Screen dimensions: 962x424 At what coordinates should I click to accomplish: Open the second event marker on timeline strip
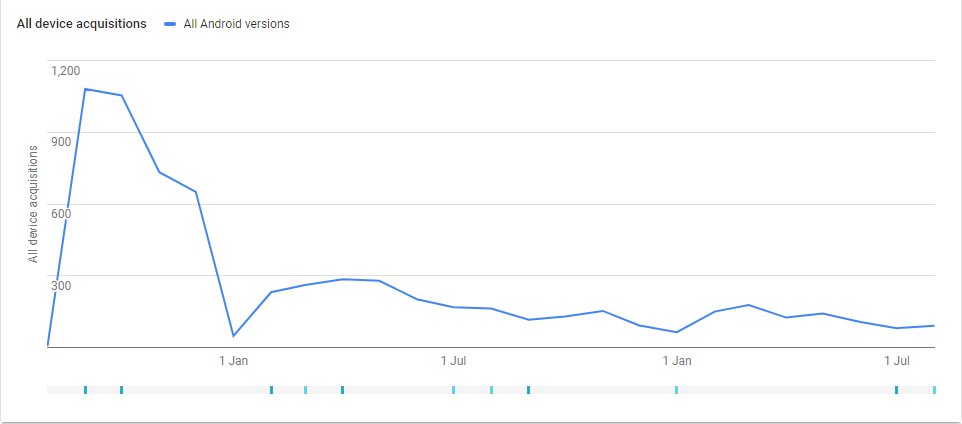(121, 390)
